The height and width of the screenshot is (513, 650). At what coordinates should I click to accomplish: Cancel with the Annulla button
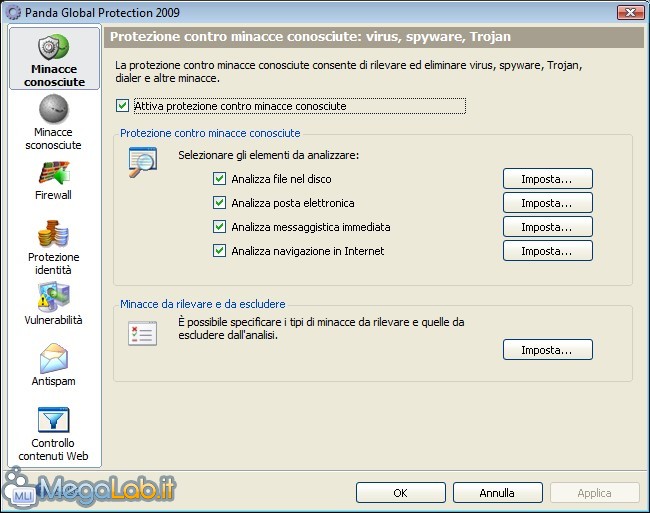(x=497, y=493)
